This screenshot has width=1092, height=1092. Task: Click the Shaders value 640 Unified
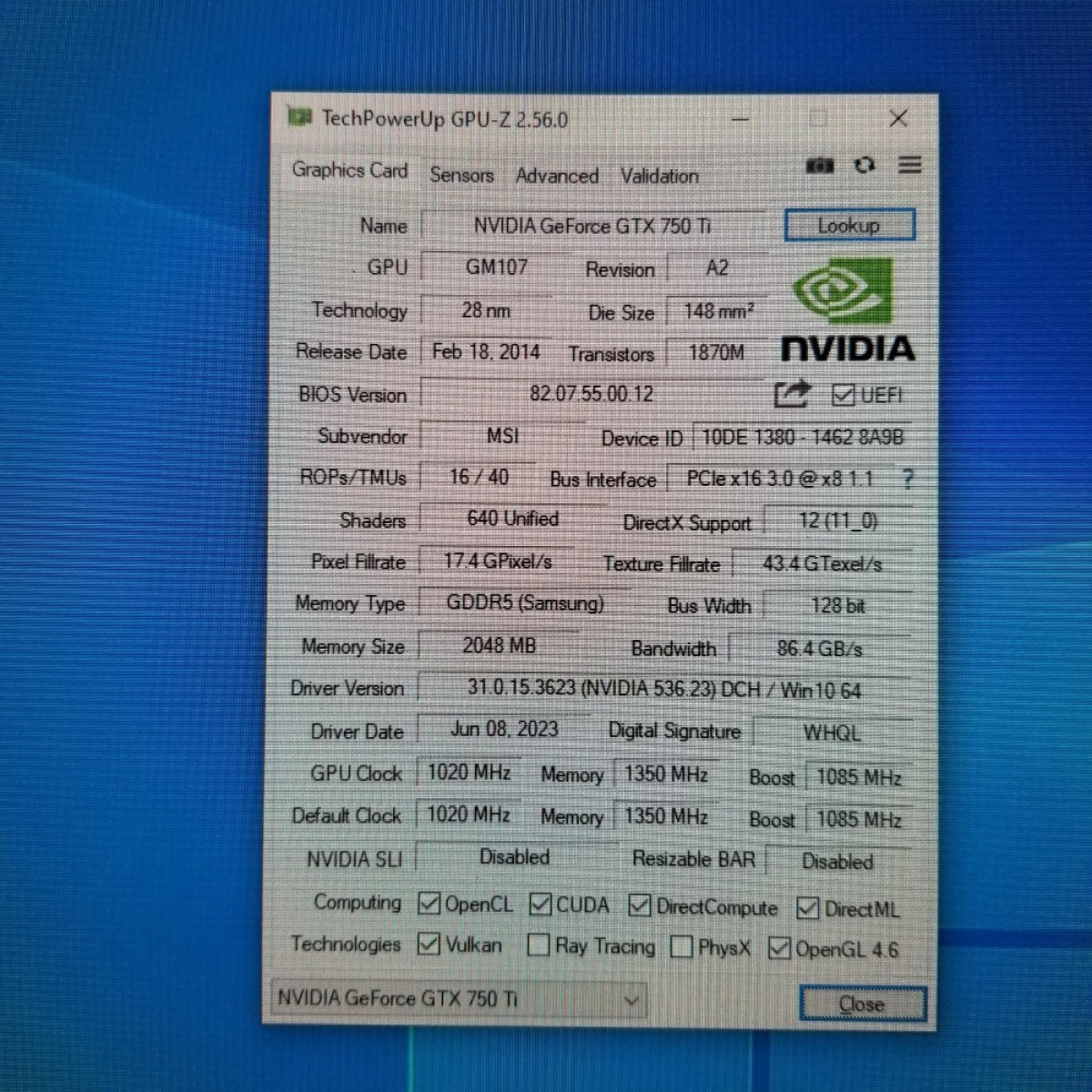512,519
